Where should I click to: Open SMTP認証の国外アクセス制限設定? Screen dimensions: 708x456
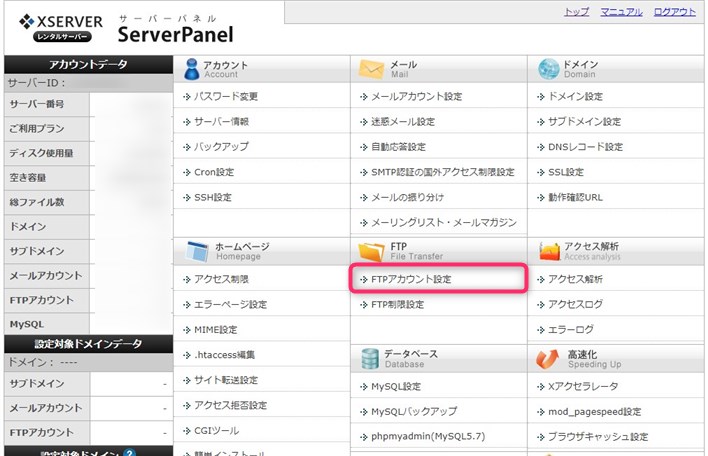coord(442,172)
